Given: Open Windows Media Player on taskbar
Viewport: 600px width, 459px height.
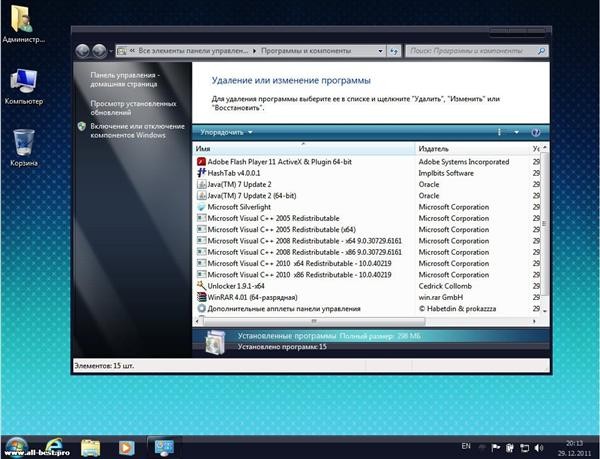Looking at the screenshot, I should (x=126, y=448).
